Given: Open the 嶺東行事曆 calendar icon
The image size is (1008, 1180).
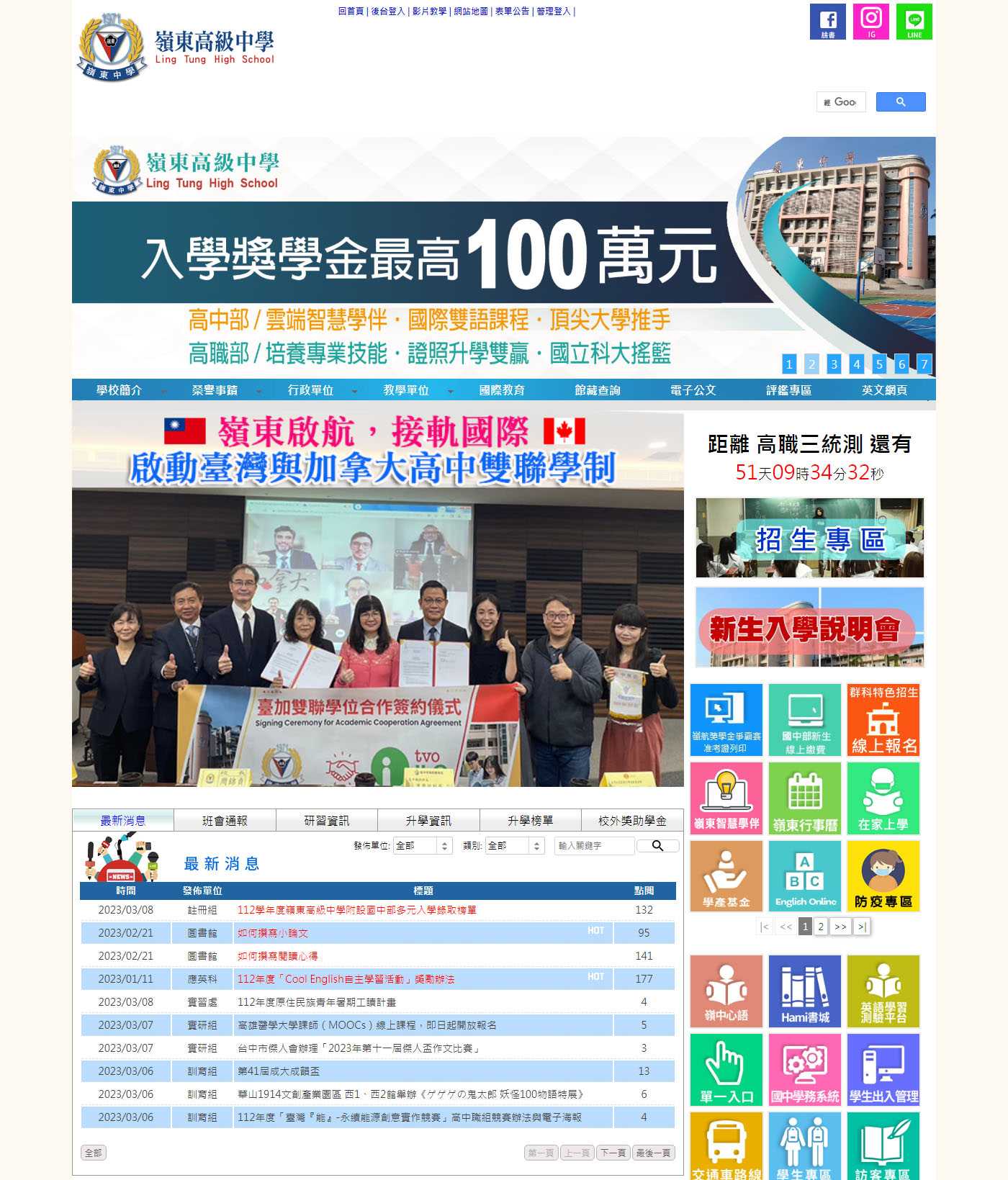Looking at the screenshot, I should (x=805, y=798).
